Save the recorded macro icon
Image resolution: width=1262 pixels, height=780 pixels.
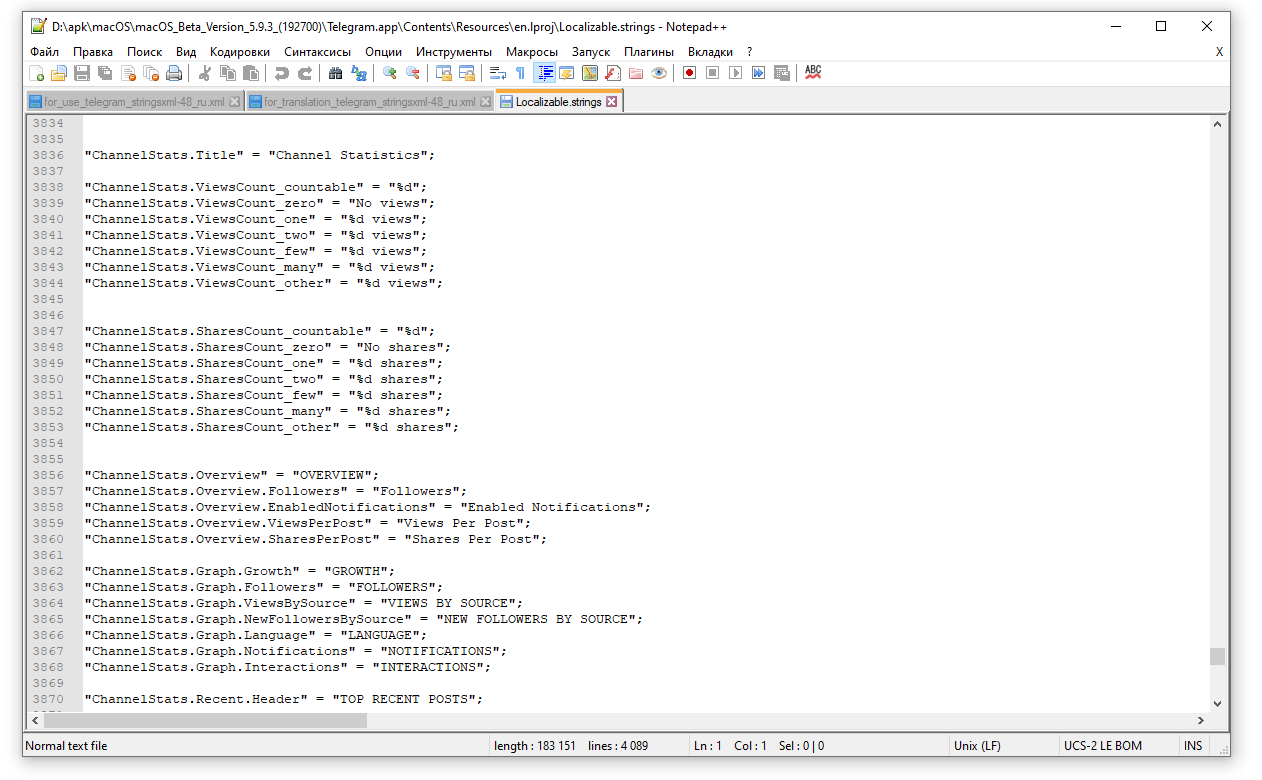[782, 73]
